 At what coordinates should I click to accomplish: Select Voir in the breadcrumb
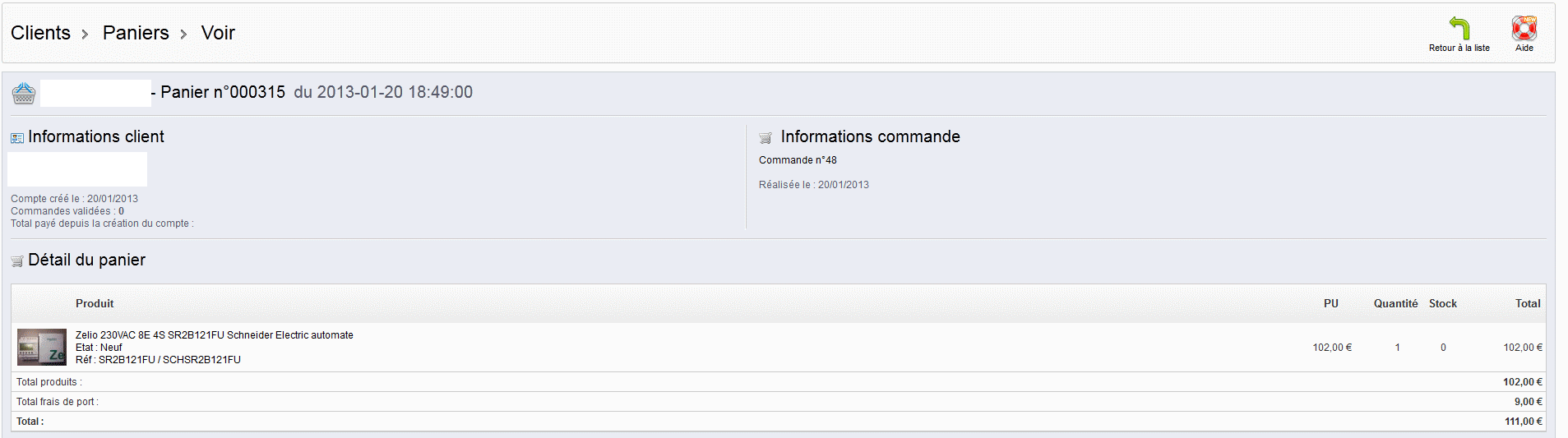pyautogui.click(x=218, y=33)
